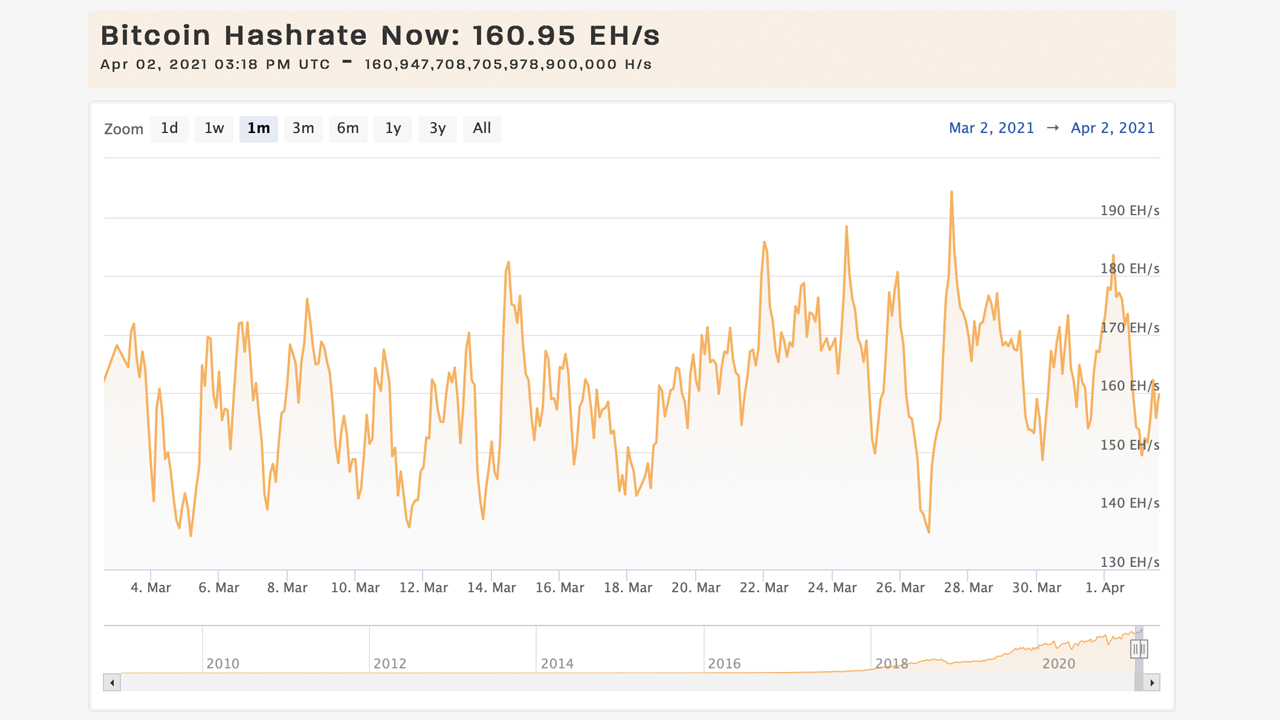1280x720 pixels.
Task: Click the 2018 label in navigator
Action: point(891,663)
